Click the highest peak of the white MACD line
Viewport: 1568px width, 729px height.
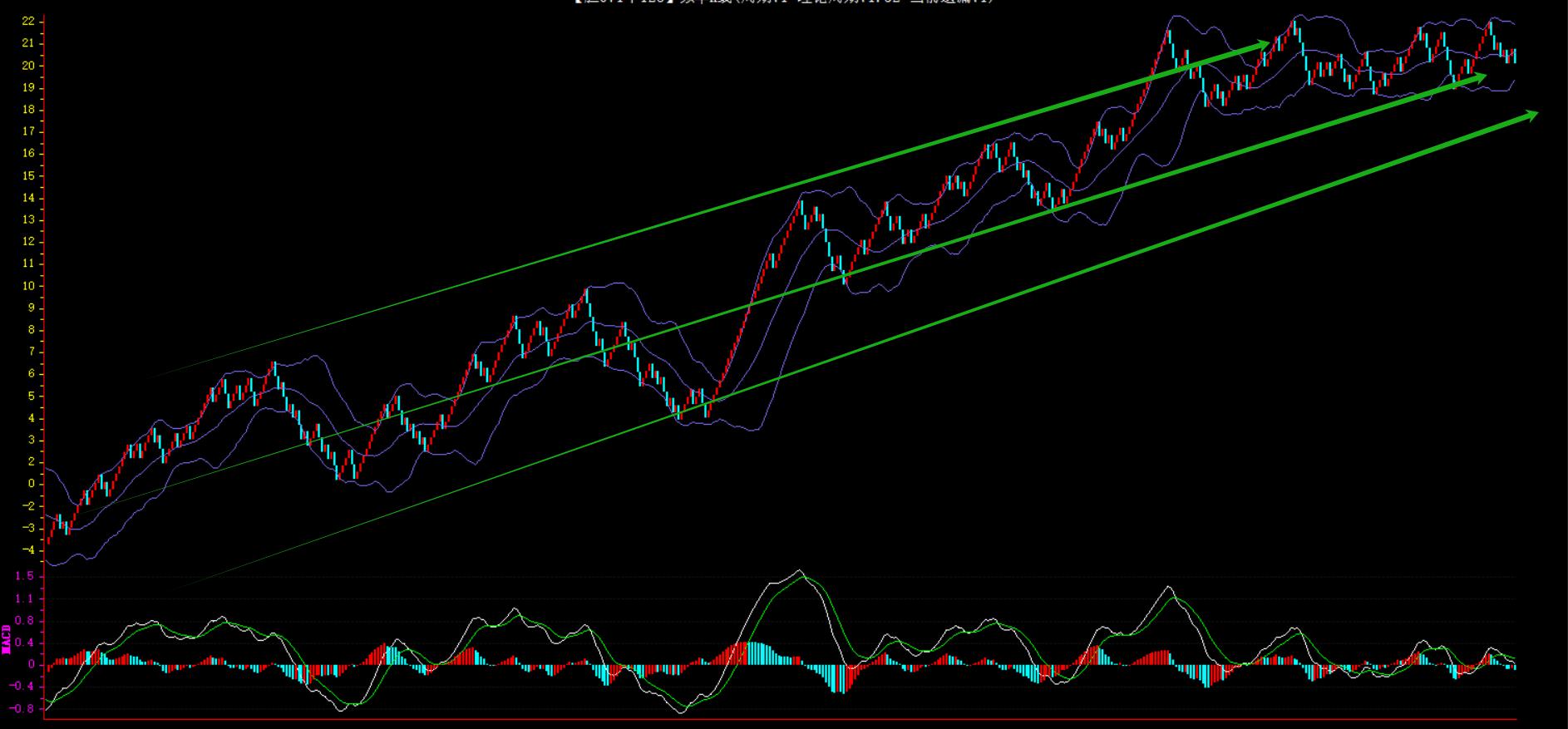799,570
